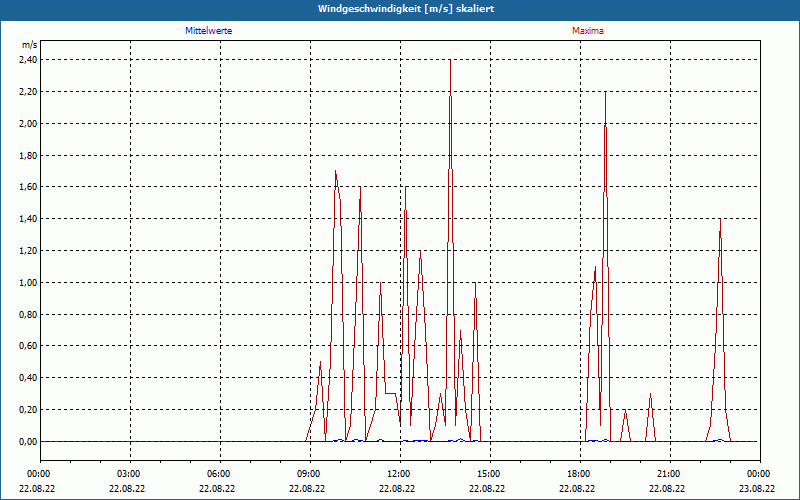Click the 06:00 time axis label
The image size is (800, 500).
pos(220,474)
